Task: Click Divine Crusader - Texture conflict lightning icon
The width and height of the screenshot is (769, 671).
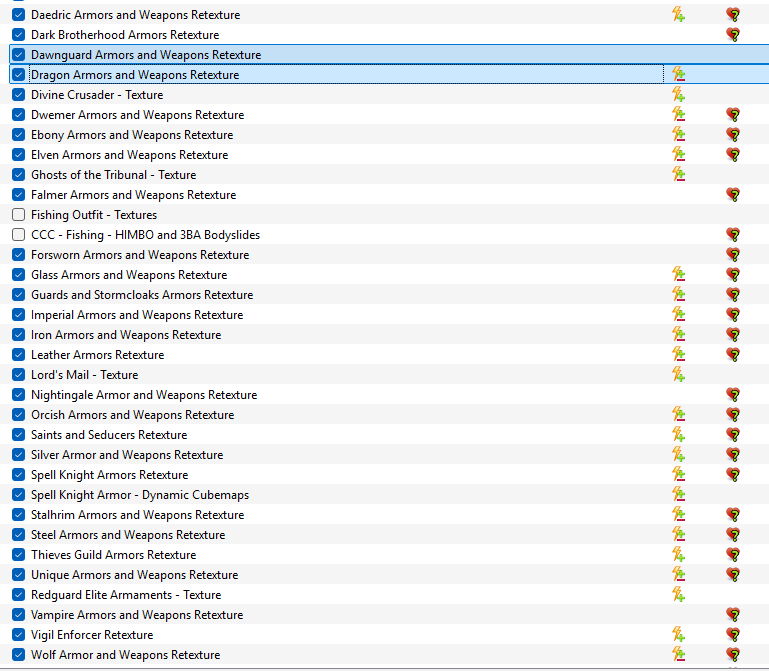Action: tap(678, 95)
